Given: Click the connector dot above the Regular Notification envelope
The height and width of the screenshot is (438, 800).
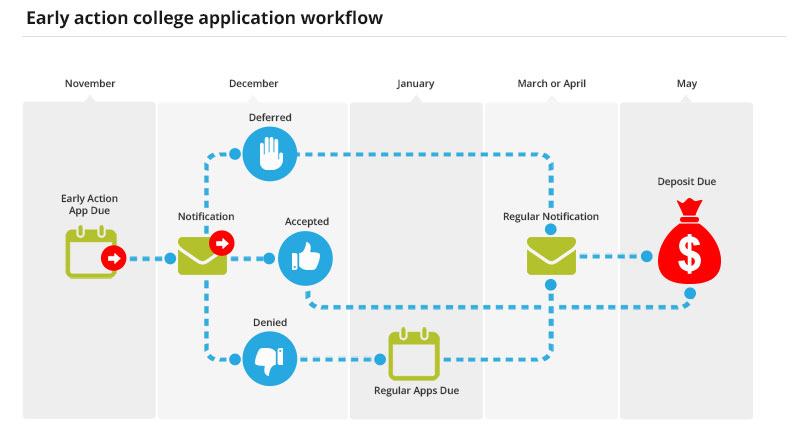Looking at the screenshot, I should (551, 230).
